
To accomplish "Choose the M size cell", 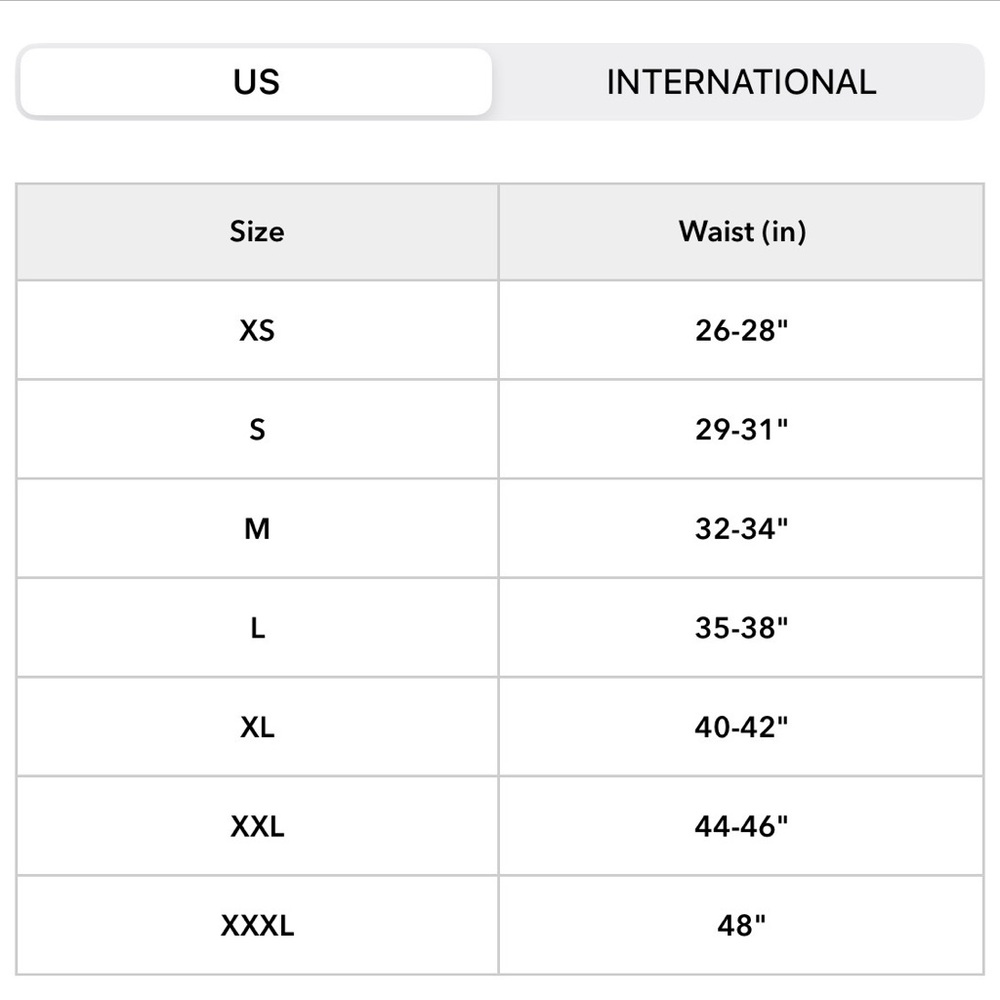I will pyautogui.click(x=257, y=528).
